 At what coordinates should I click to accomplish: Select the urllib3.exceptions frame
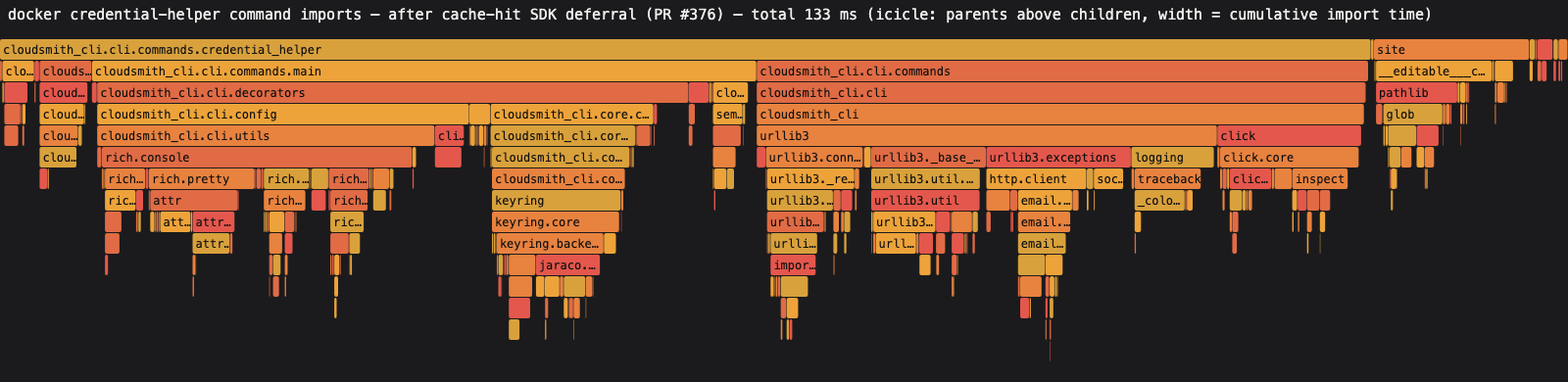(x=1057, y=158)
